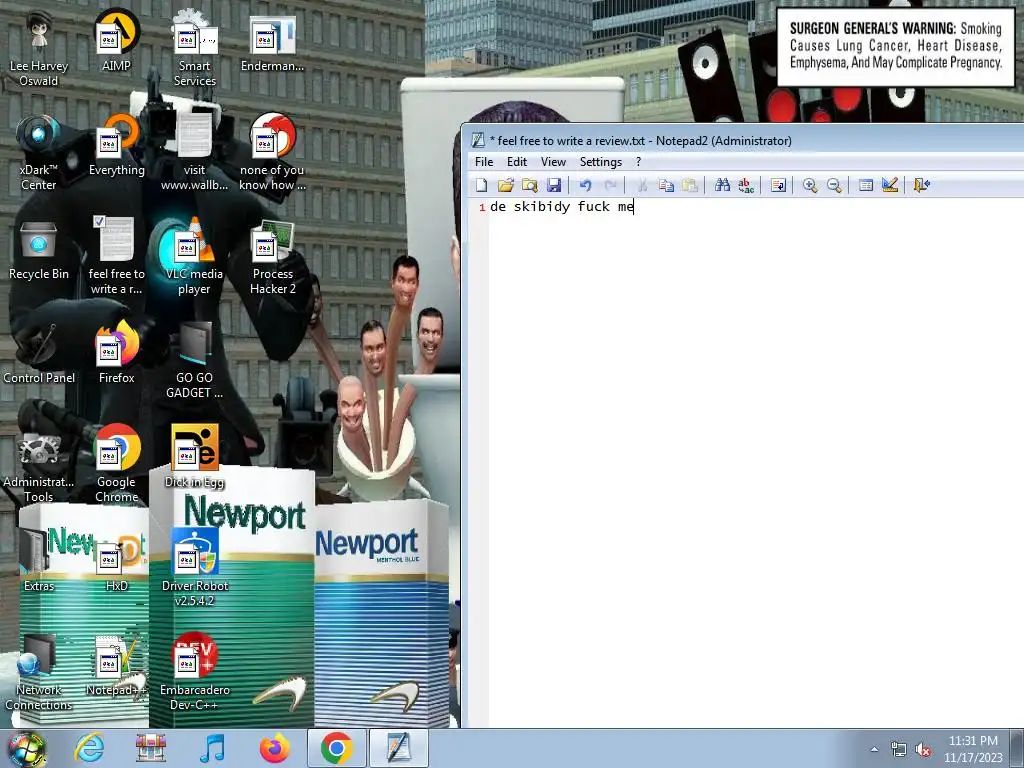
Task: Zoom in with the plus magnifier
Action: (x=810, y=185)
